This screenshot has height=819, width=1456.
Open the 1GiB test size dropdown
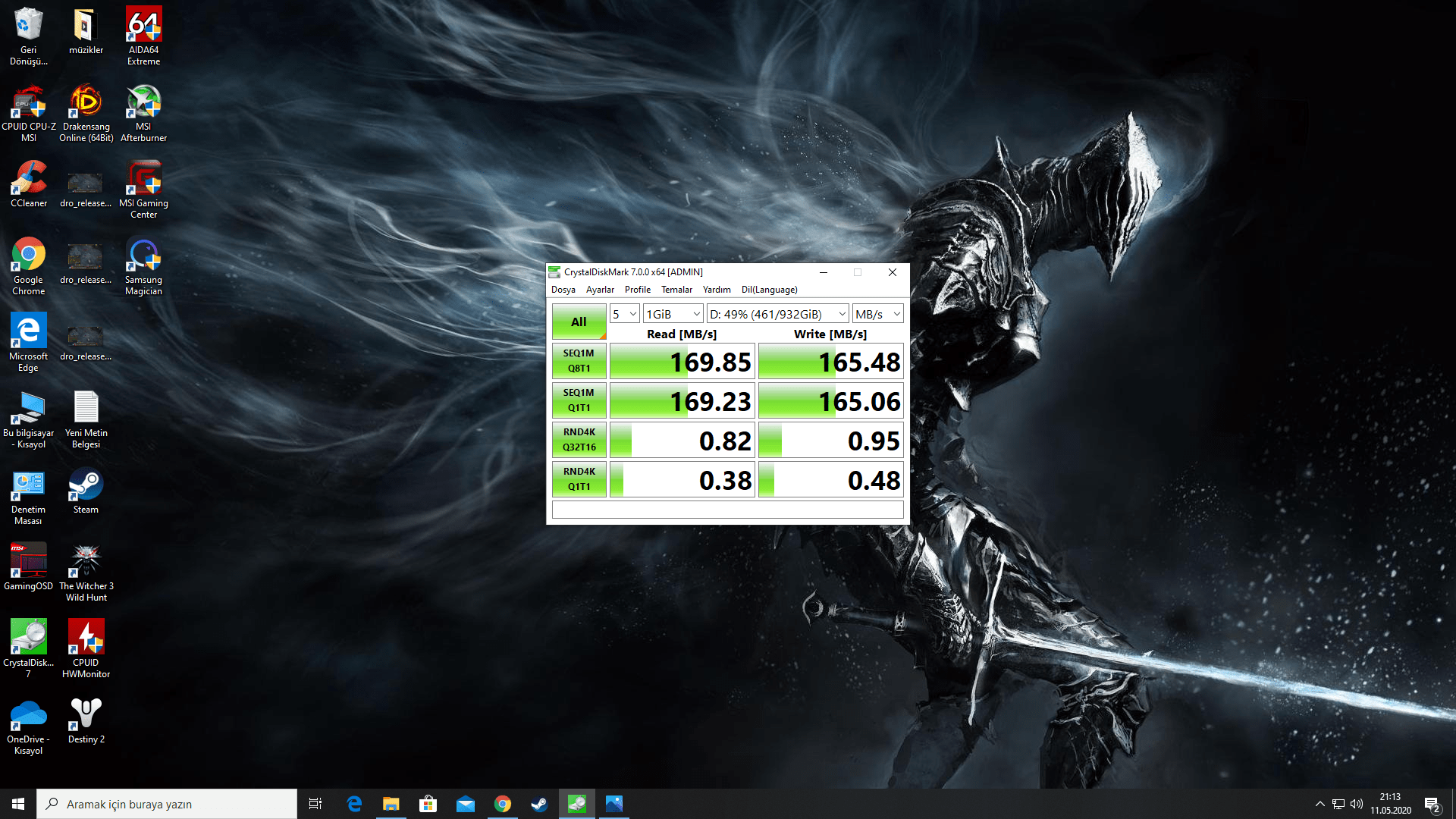pyautogui.click(x=673, y=314)
